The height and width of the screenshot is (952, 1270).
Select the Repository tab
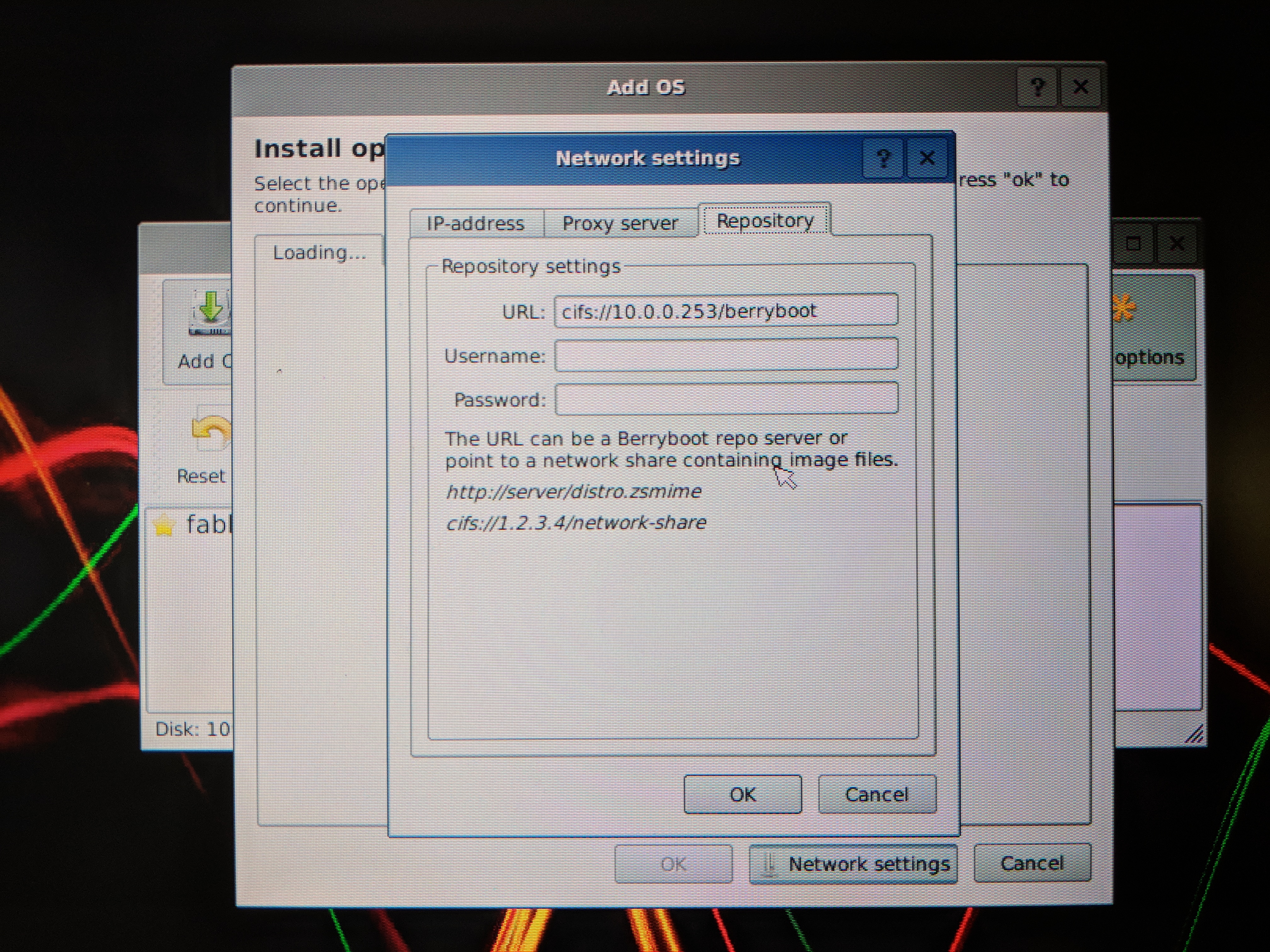pyautogui.click(x=765, y=220)
